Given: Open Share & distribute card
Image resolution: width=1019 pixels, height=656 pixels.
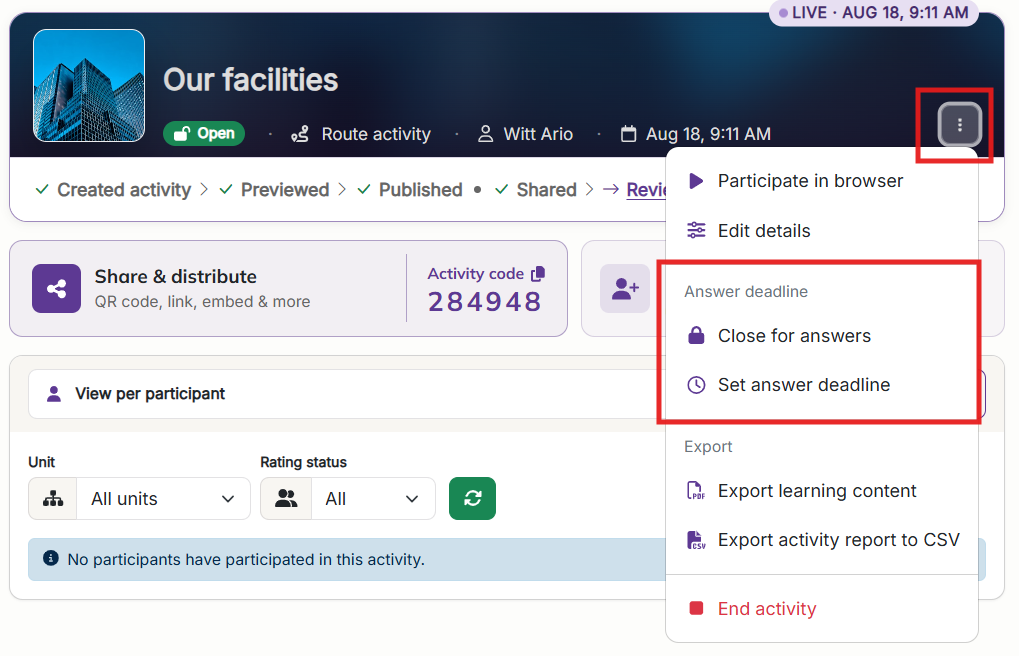Looking at the screenshot, I should click(x=289, y=289).
